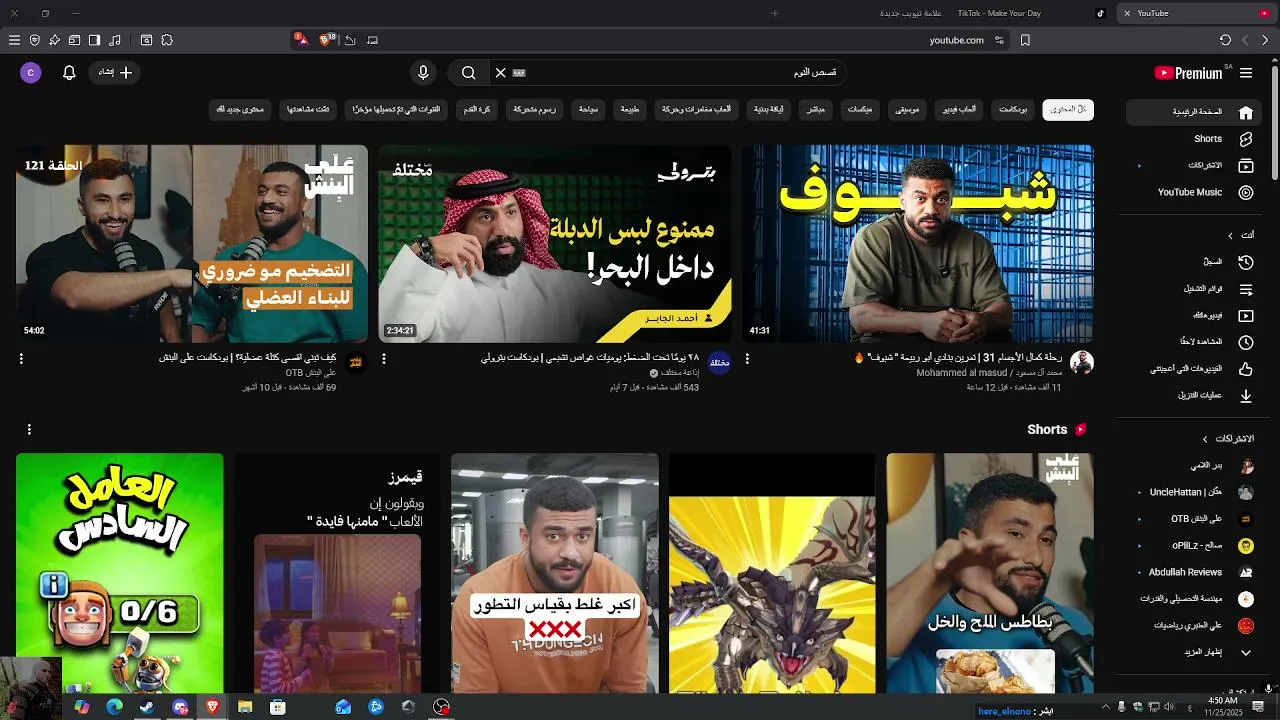Image resolution: width=1280 pixels, height=720 pixels.
Task: Open the Mohammed al masud channel link
Action: (x=989, y=373)
